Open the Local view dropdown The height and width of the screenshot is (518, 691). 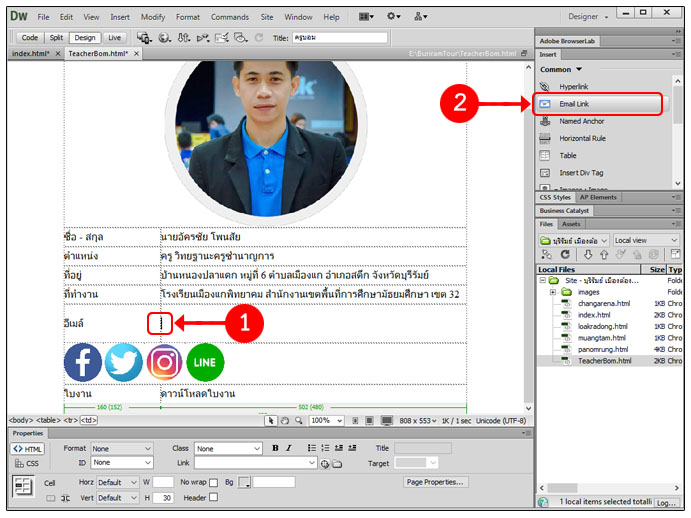[x=647, y=240]
